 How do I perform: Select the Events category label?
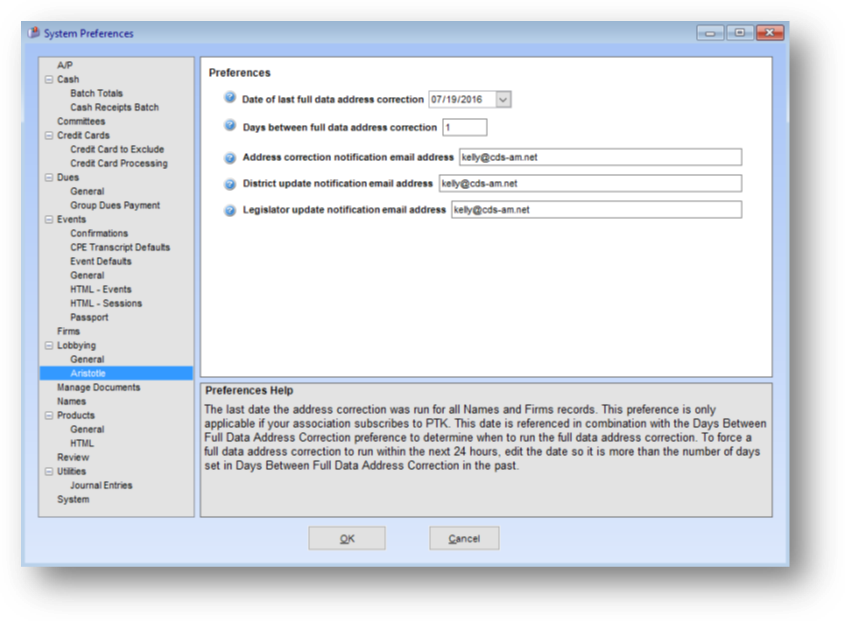(71, 219)
